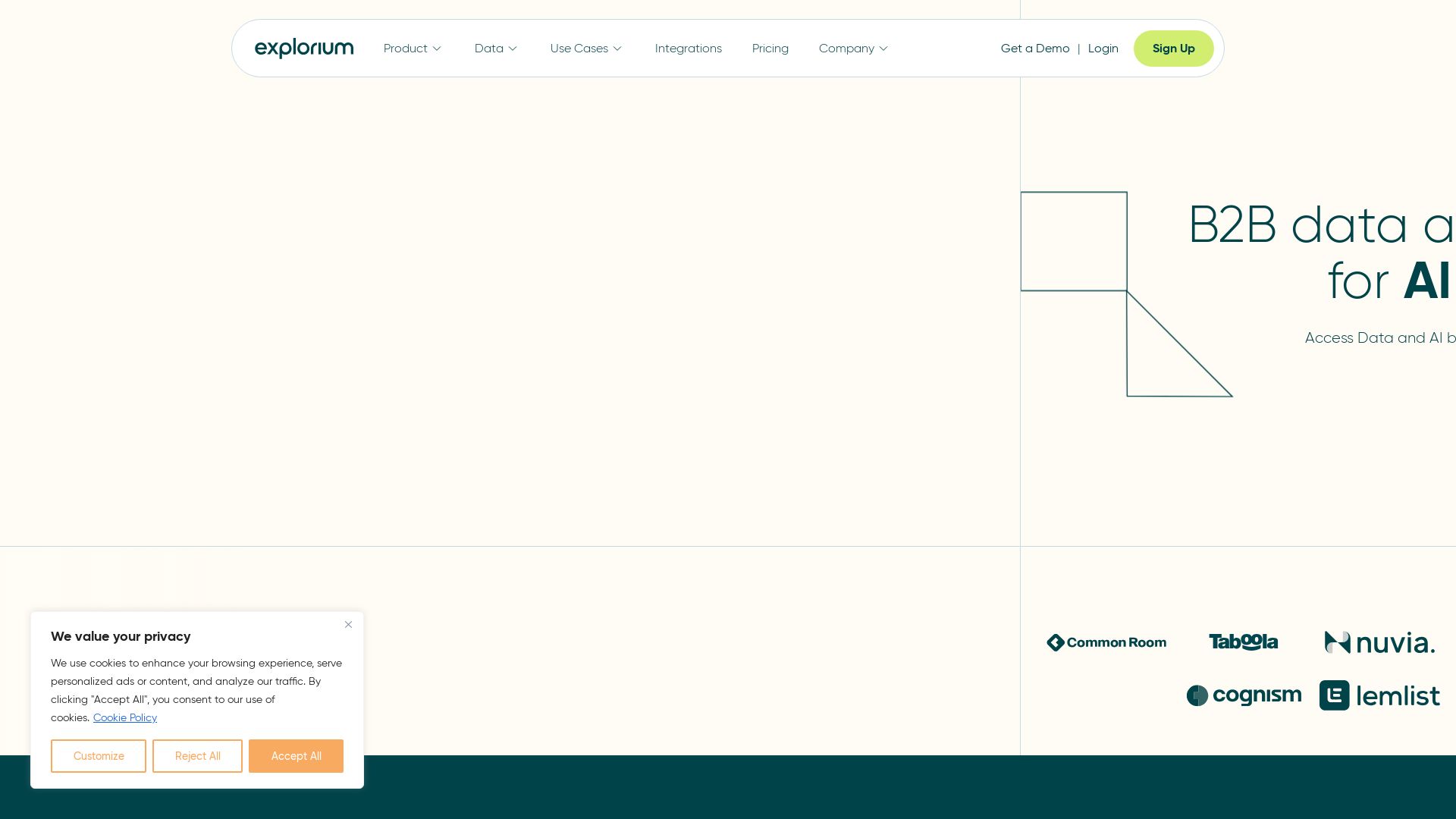This screenshot has width=1456, height=819.
Task: Click the lemlist logo
Action: 1379,695
